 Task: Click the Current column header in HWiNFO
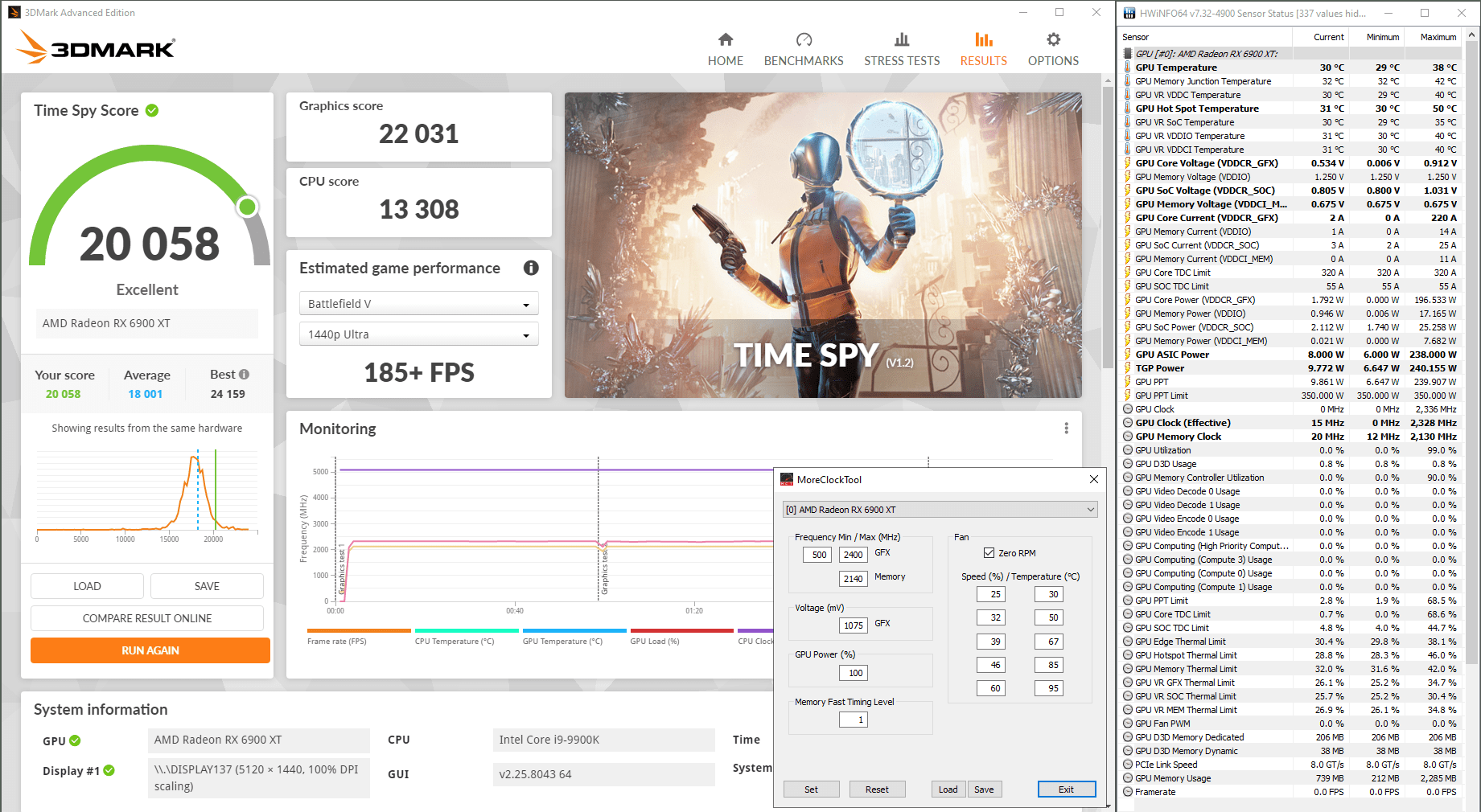click(1320, 37)
